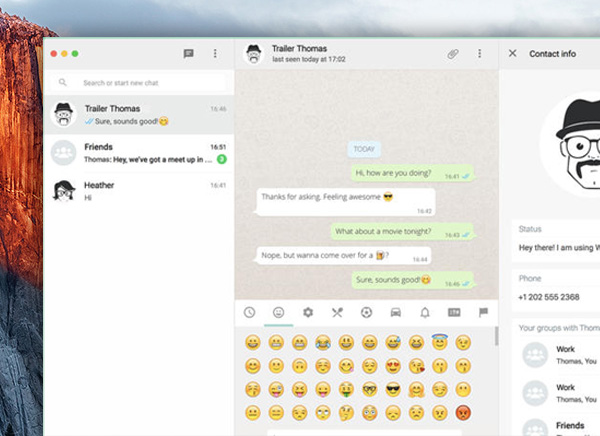600x436 pixels.
Task: Open the Heather chat
Action: [x=139, y=191]
